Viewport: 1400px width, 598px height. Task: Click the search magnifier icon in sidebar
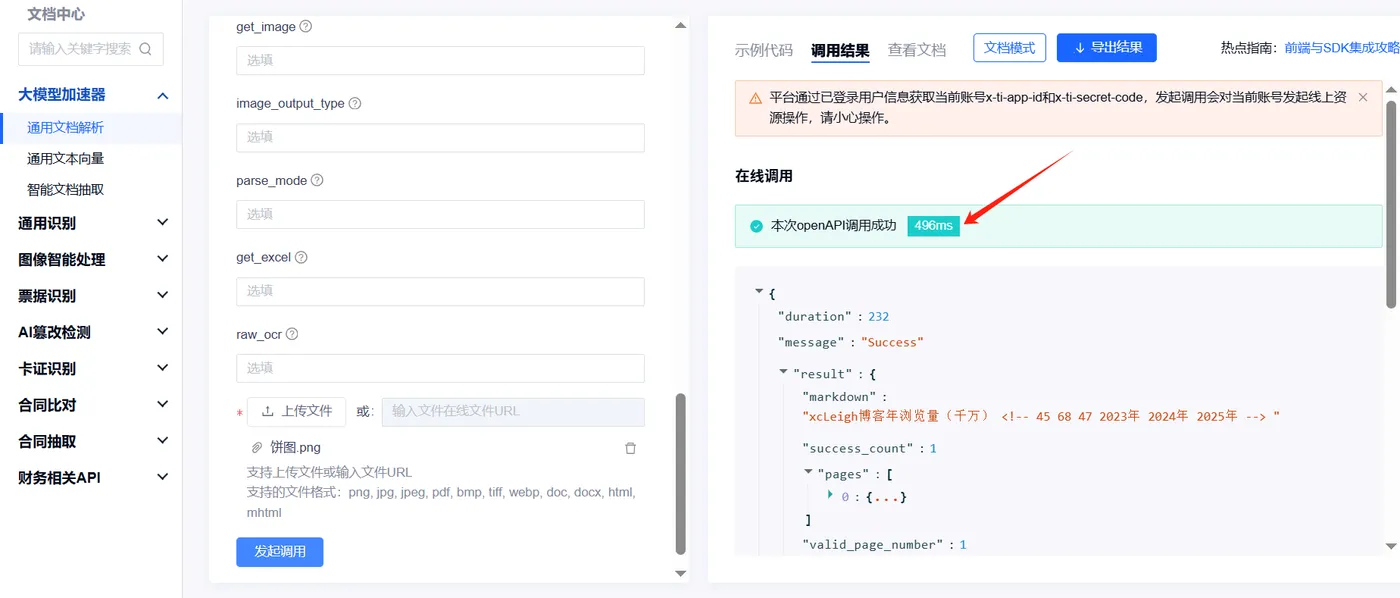pos(145,49)
